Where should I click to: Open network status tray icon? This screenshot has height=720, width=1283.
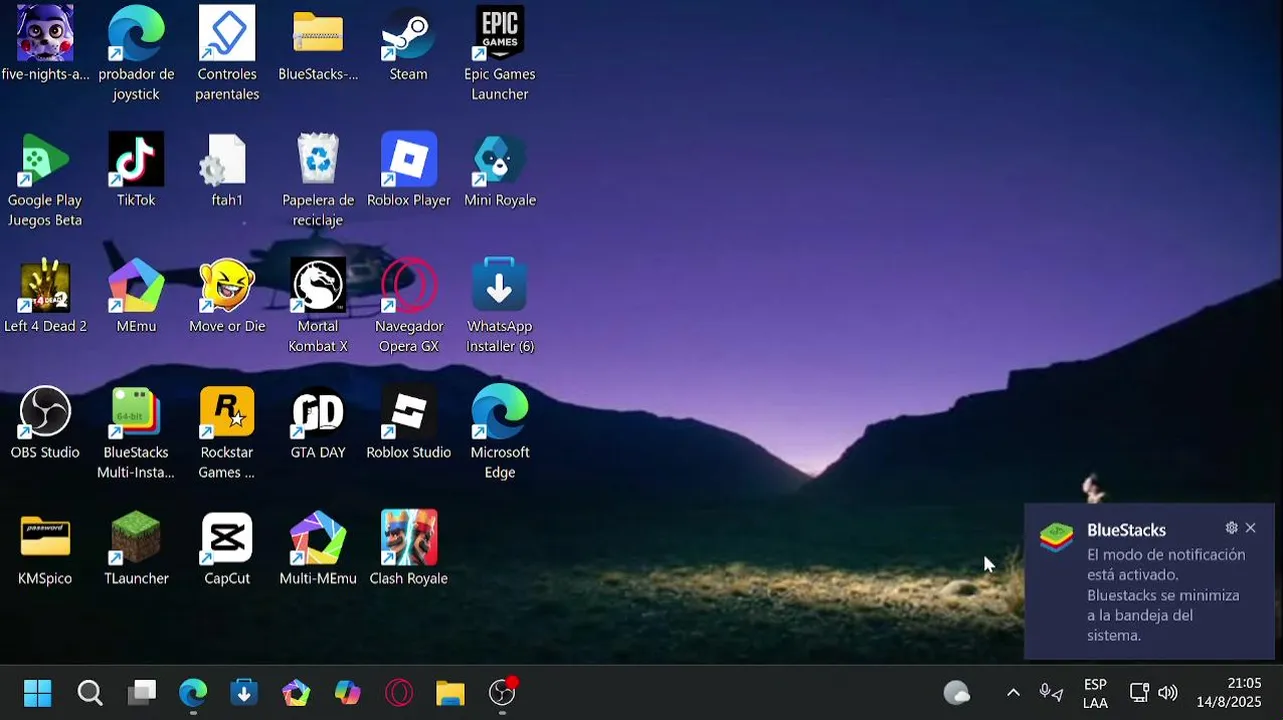(1139, 692)
